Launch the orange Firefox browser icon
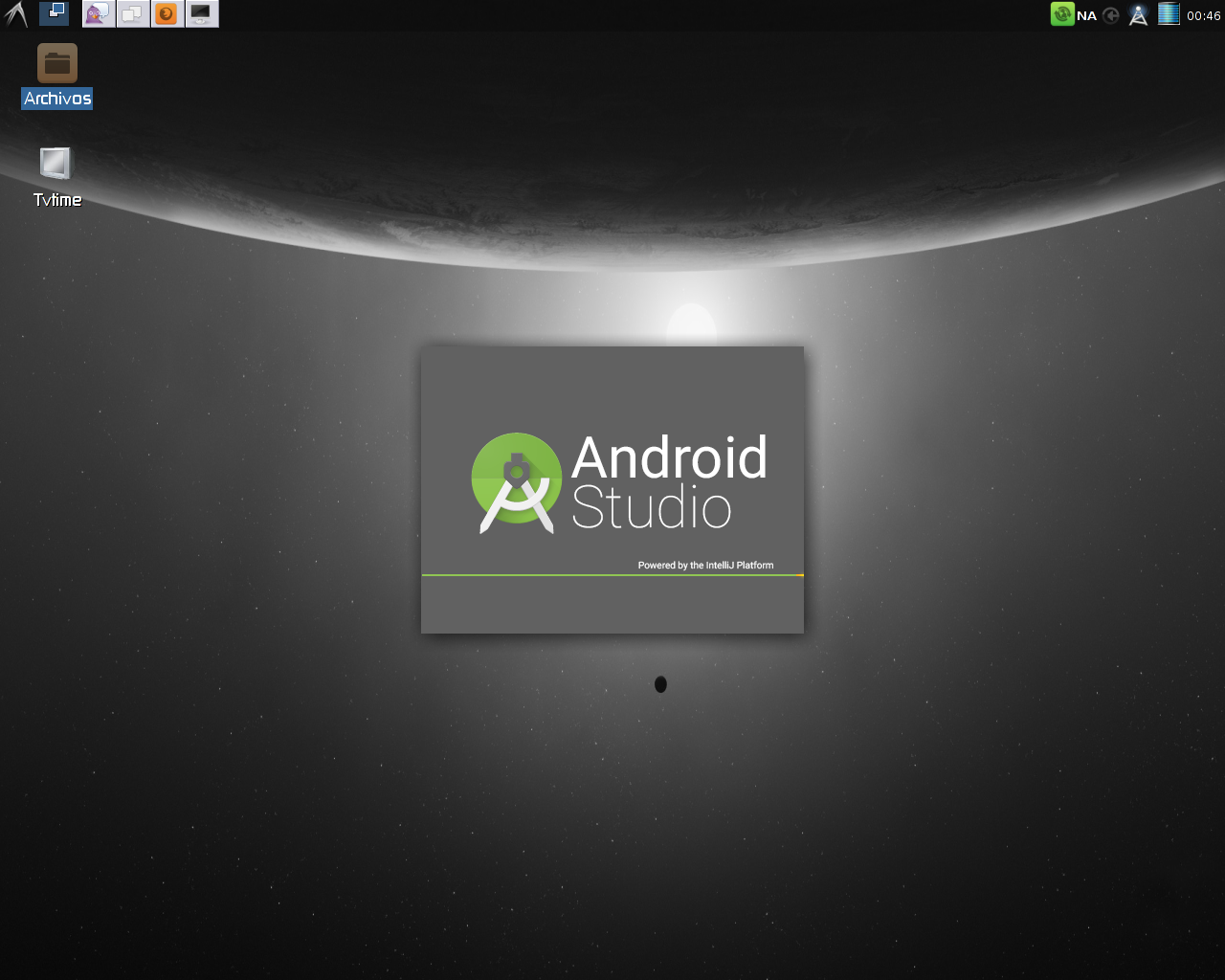 click(167, 14)
